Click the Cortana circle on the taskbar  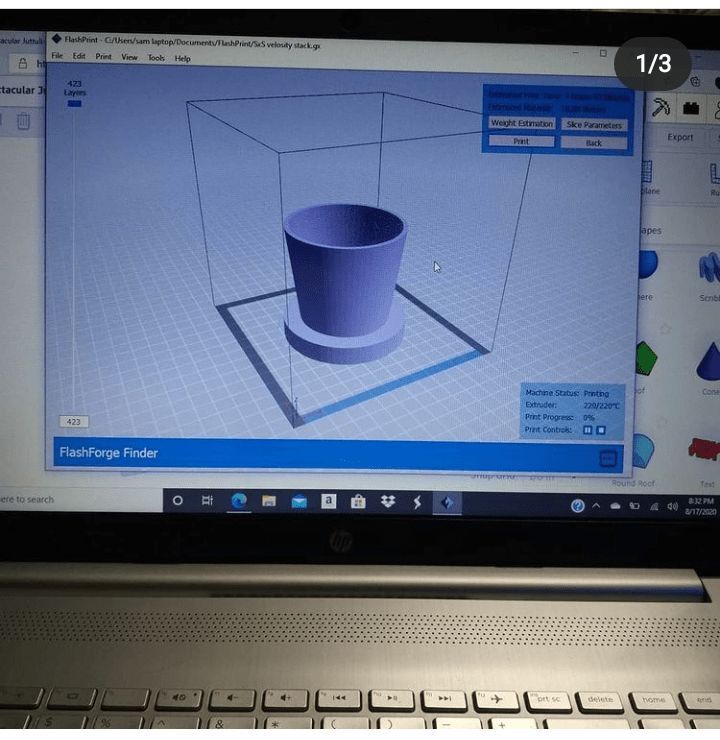point(177,500)
